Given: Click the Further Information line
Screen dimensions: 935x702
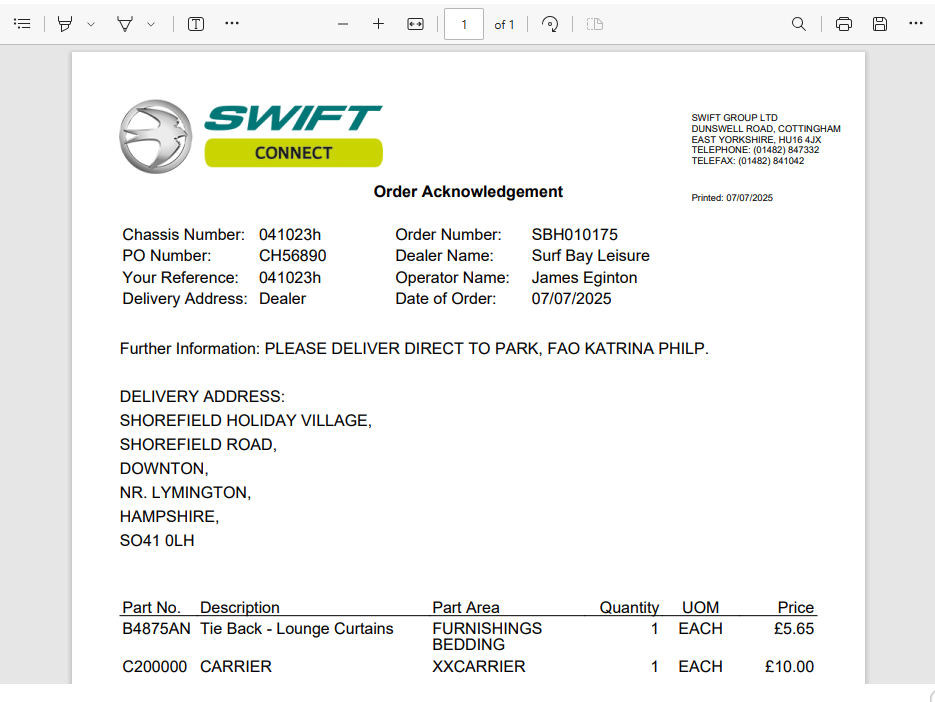Looking at the screenshot, I should pos(414,349).
